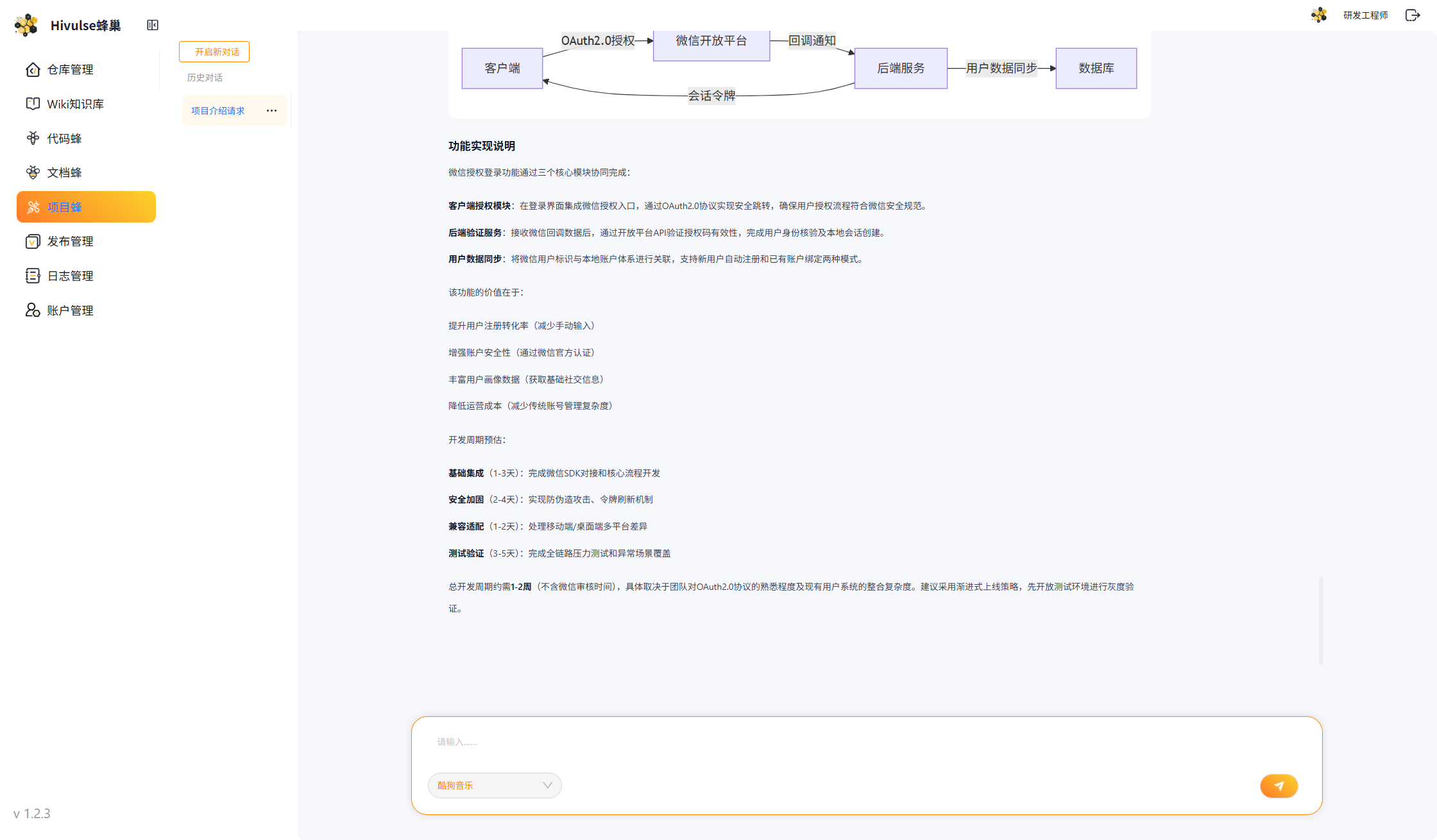Click the 降低运营成本 line

531,406
